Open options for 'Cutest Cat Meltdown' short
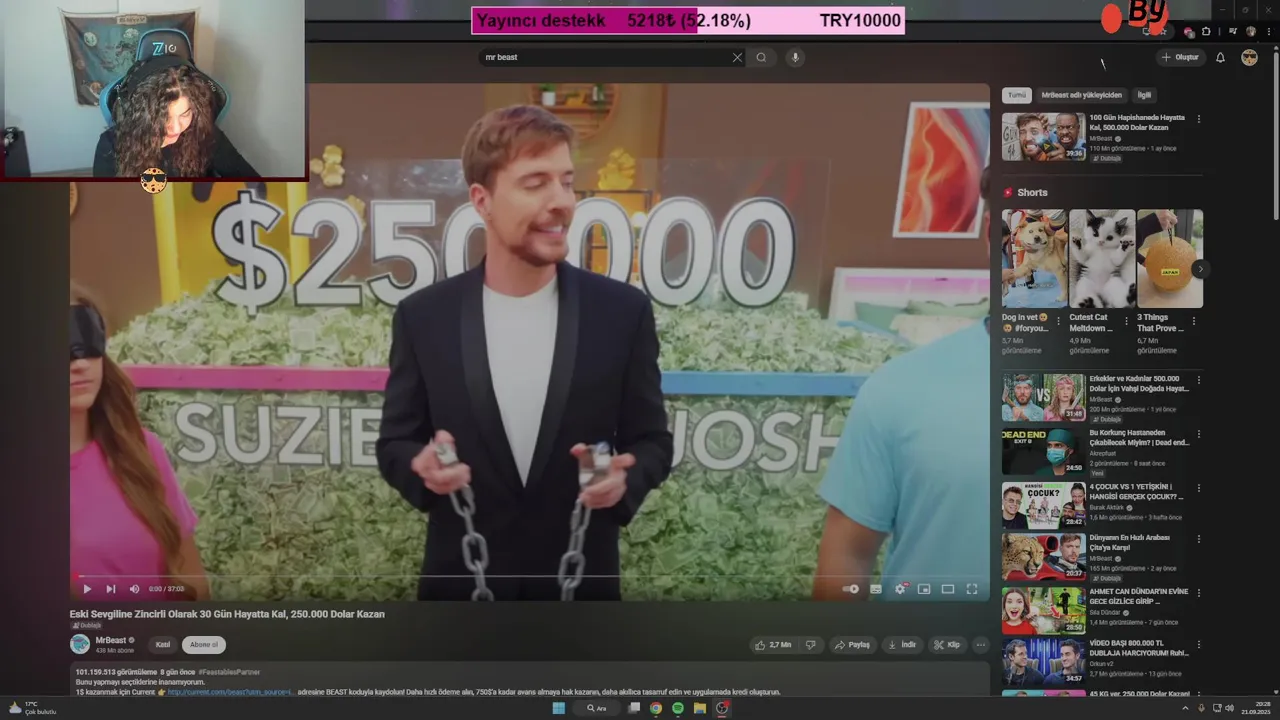Viewport: 1280px width, 720px height. click(x=1126, y=322)
